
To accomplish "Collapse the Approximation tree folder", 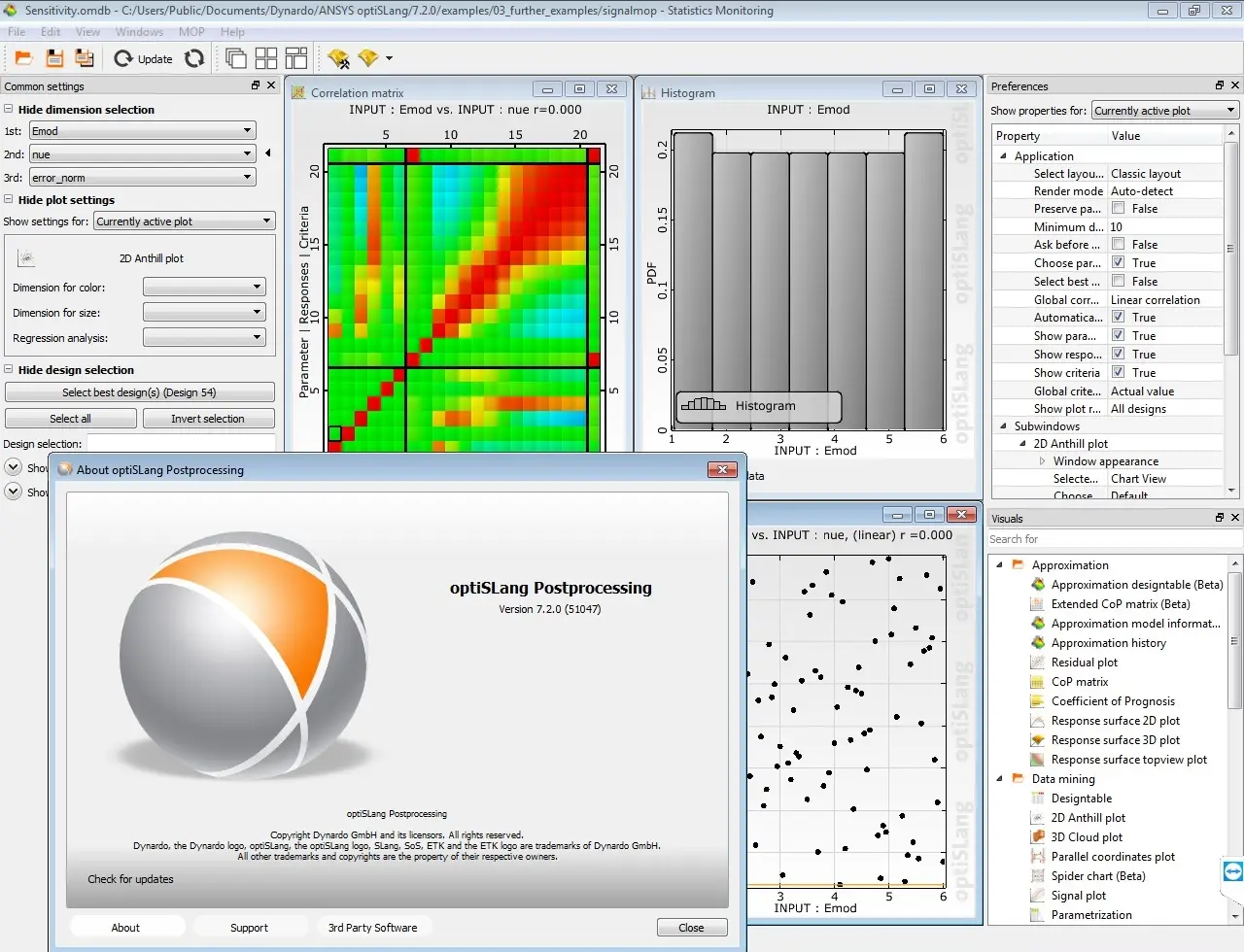I will click(999, 565).
